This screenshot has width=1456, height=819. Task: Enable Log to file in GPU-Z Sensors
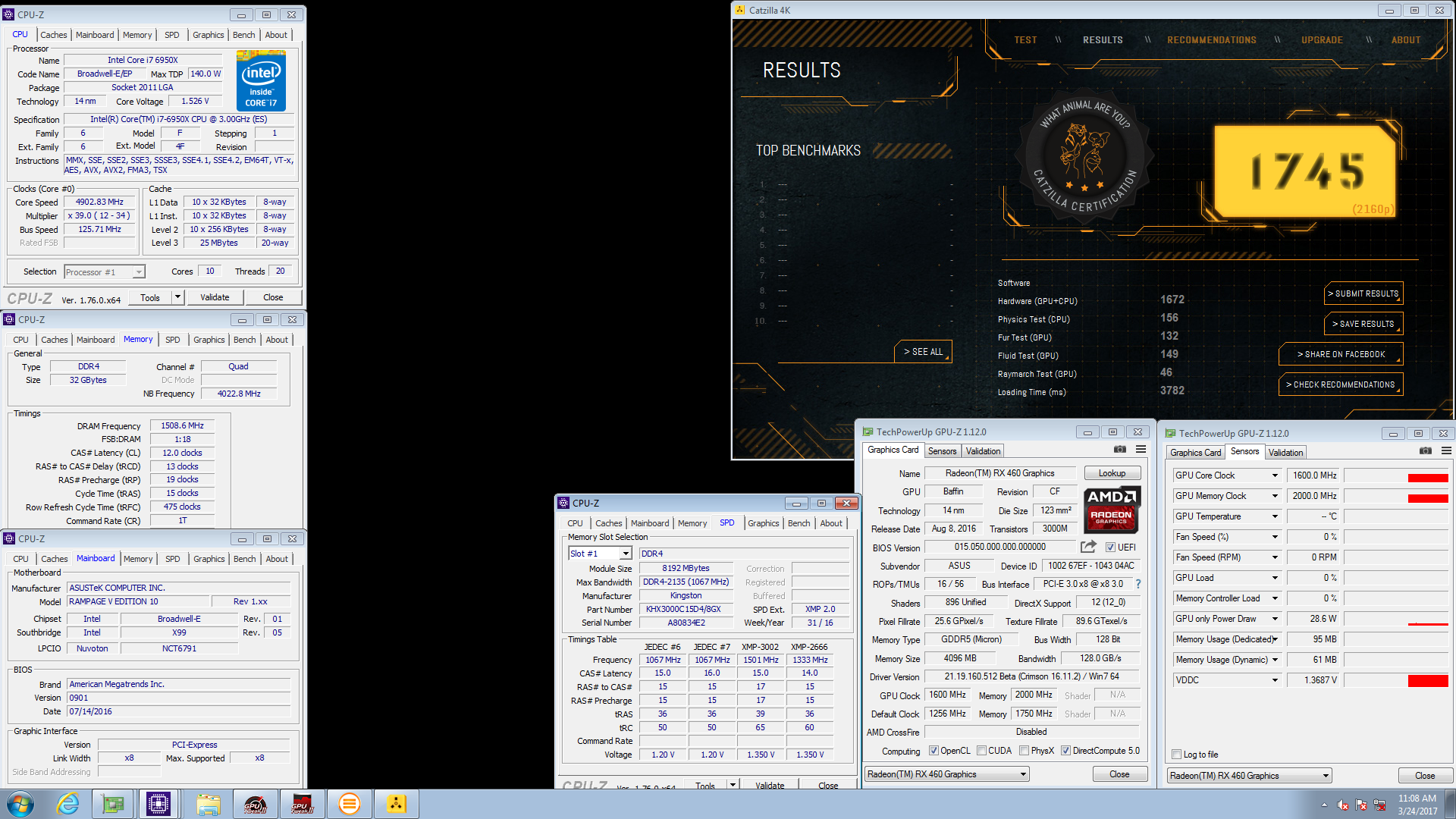1176,755
